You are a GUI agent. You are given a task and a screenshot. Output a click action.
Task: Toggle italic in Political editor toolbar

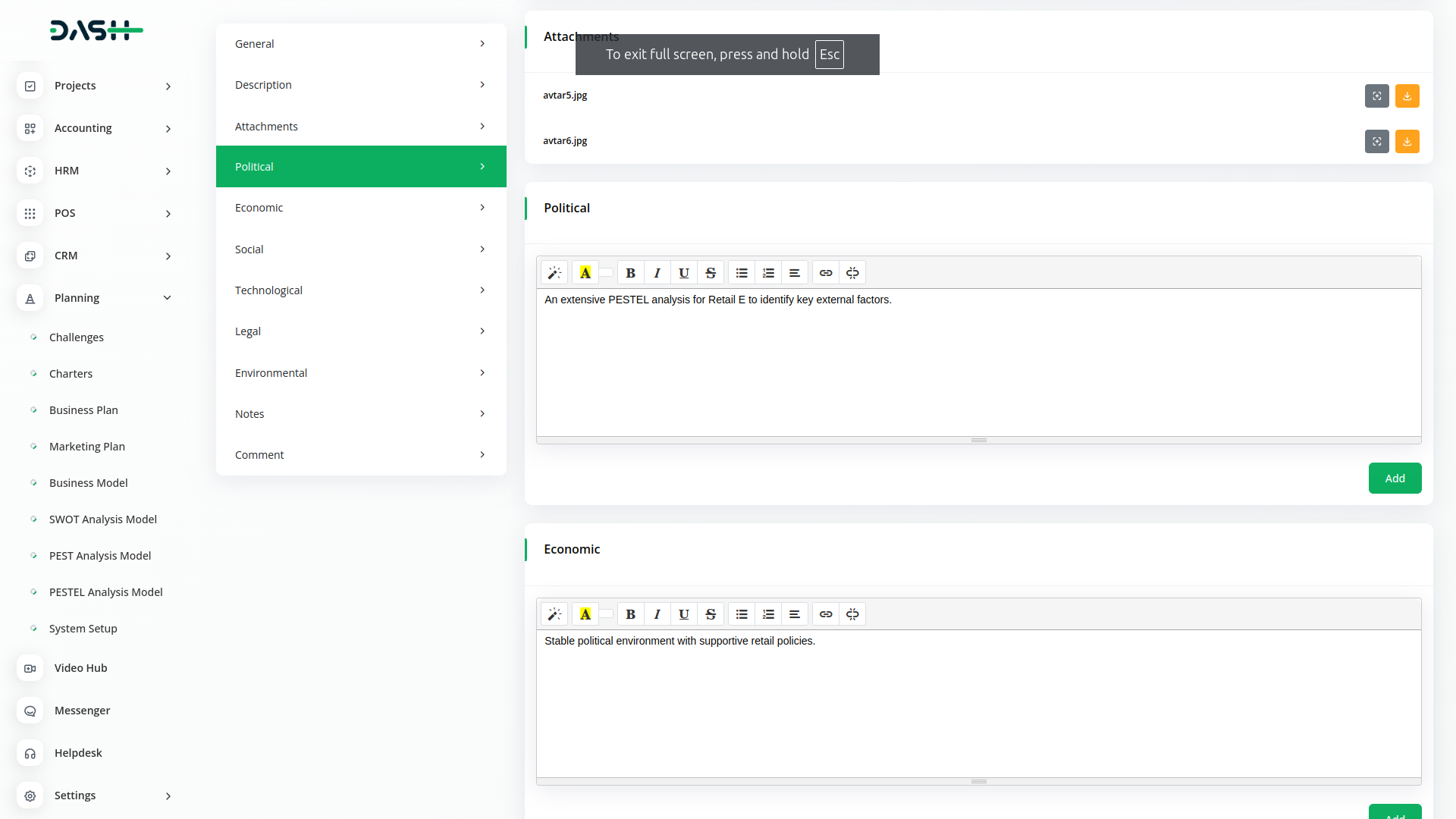[657, 273]
